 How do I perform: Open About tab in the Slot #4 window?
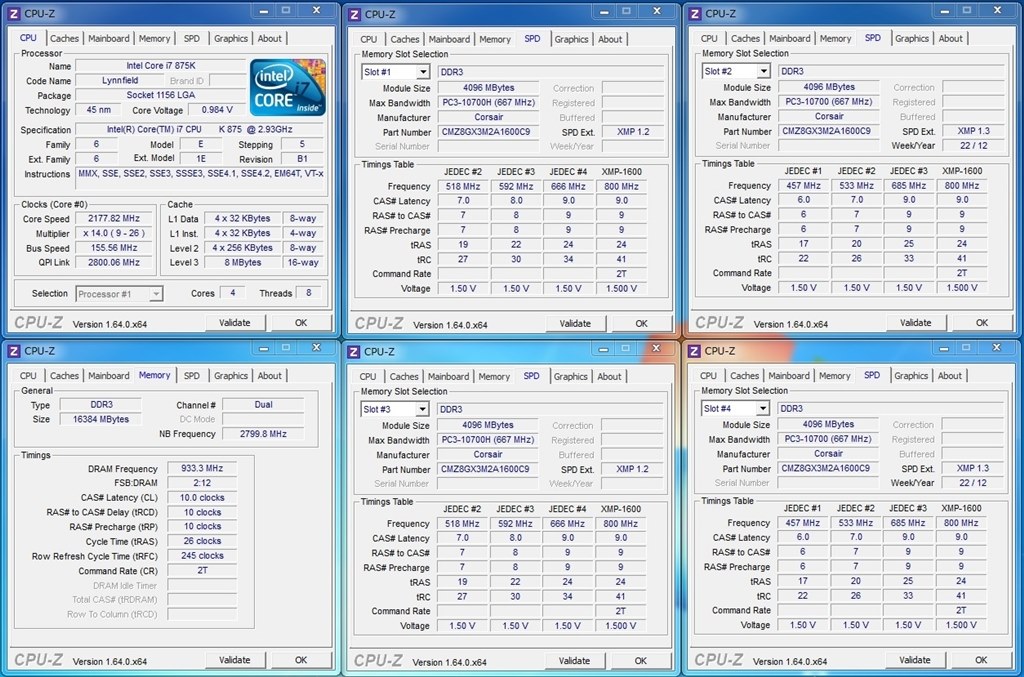tap(950, 375)
